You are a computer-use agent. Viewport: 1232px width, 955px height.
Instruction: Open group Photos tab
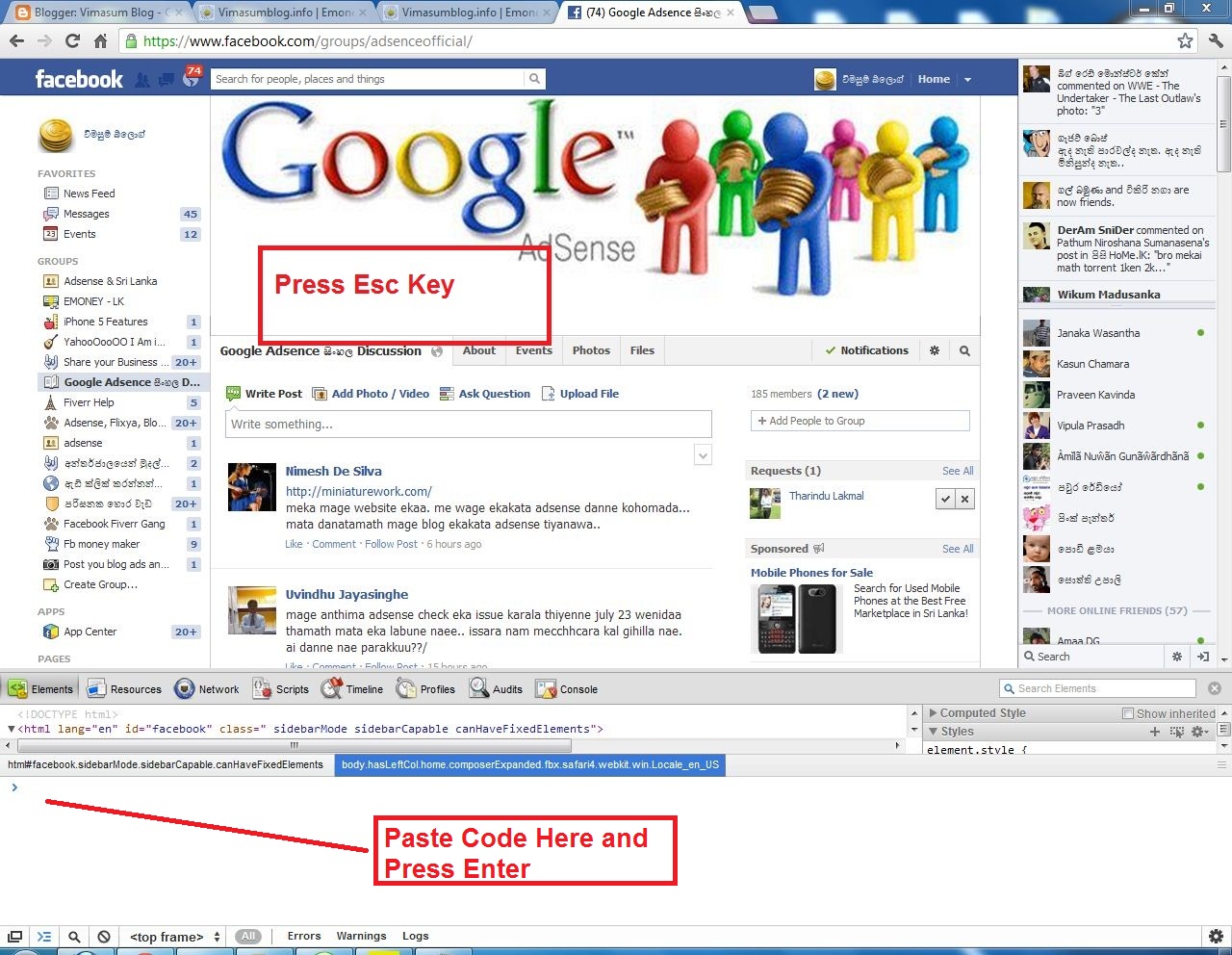[x=591, y=350]
